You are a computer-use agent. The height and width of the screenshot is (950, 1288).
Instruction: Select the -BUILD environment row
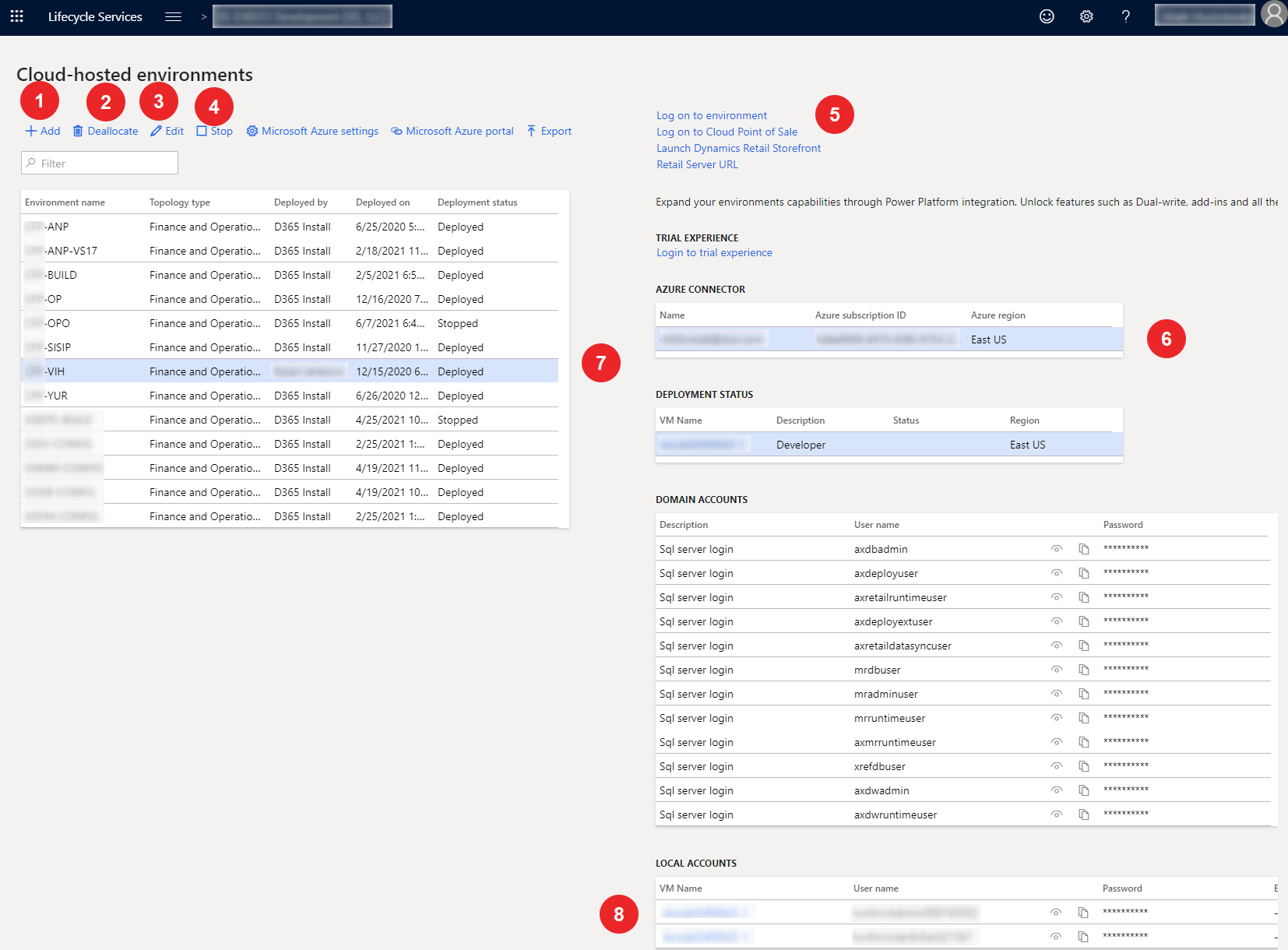[x=62, y=275]
